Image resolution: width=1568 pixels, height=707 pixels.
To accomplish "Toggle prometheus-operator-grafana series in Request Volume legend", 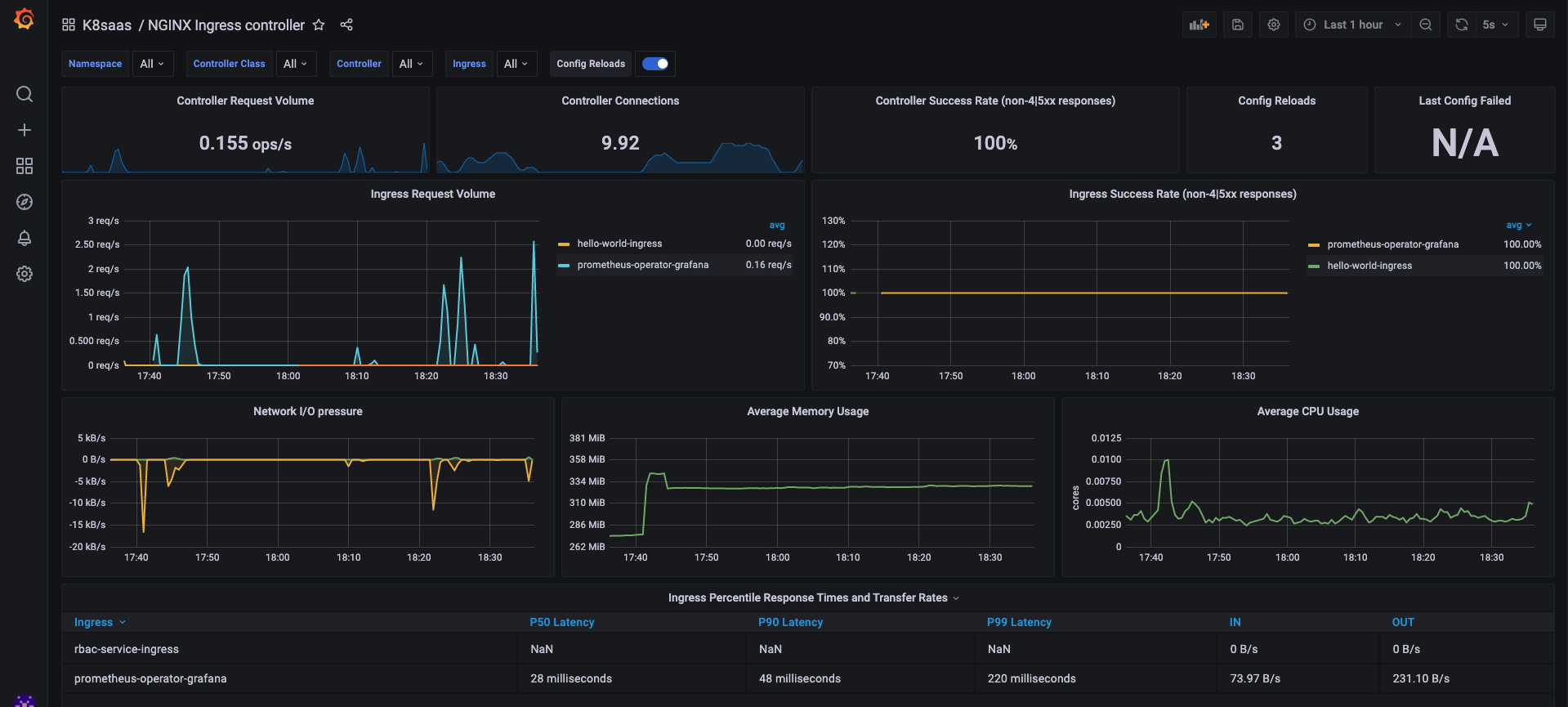I will click(x=643, y=265).
